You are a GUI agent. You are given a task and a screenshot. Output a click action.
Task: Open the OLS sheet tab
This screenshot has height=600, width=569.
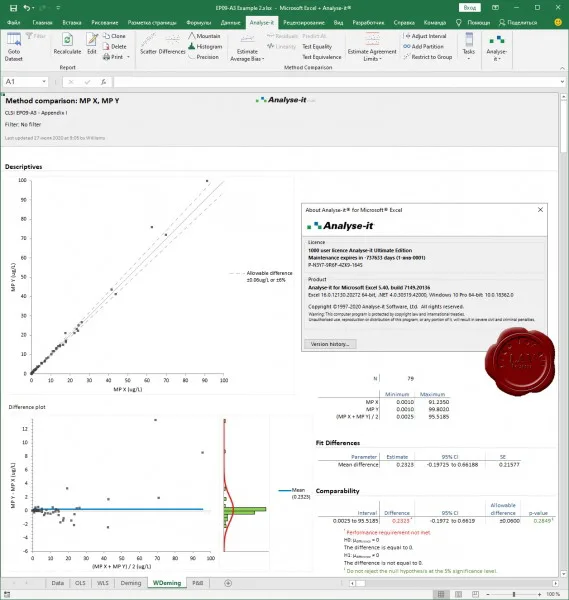click(x=80, y=583)
